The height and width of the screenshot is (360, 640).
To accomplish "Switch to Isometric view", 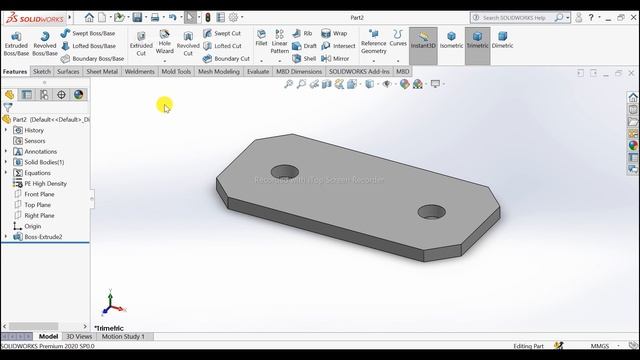I will point(451,40).
